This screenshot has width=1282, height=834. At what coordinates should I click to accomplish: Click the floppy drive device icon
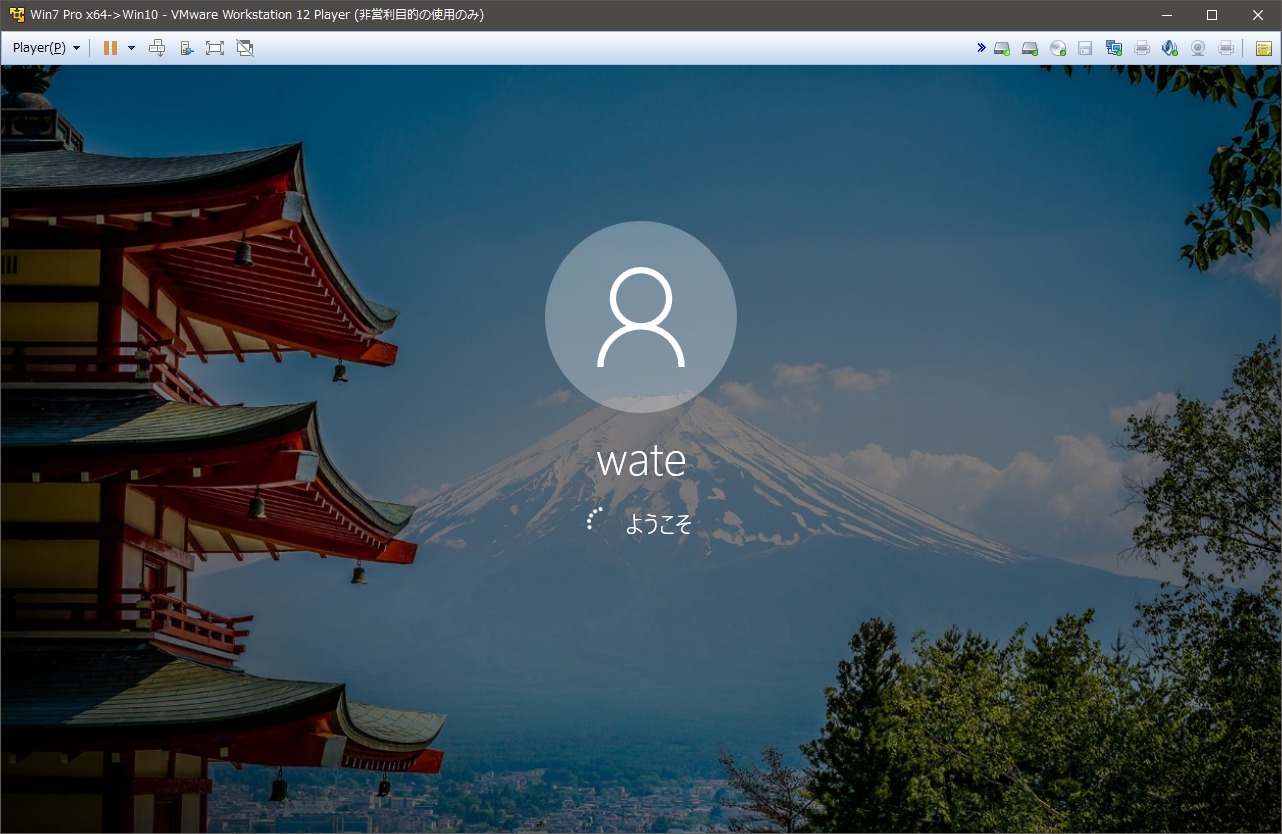pyautogui.click(x=1085, y=48)
